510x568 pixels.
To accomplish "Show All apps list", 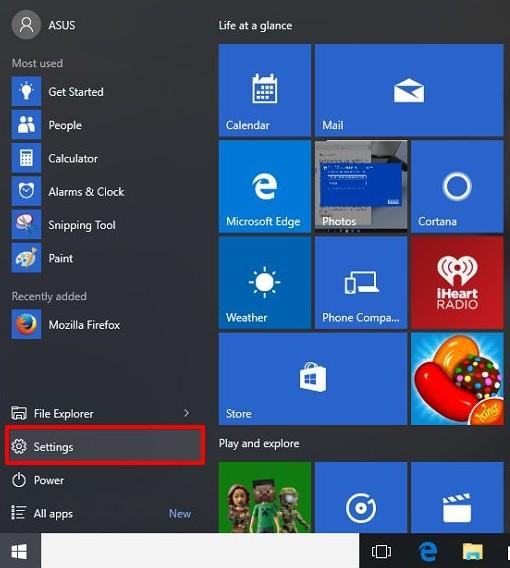I will click(105, 513).
